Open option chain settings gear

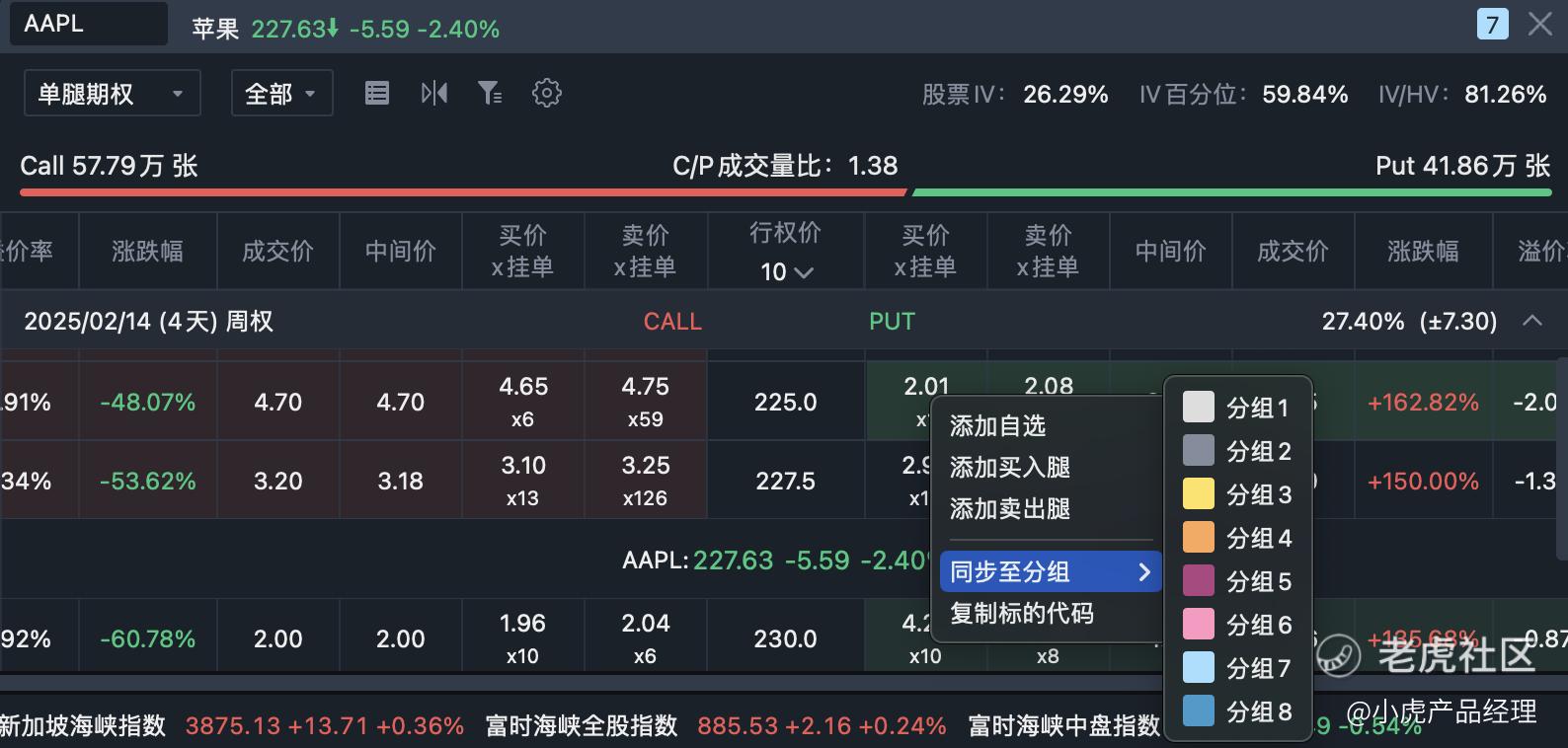pyautogui.click(x=546, y=94)
